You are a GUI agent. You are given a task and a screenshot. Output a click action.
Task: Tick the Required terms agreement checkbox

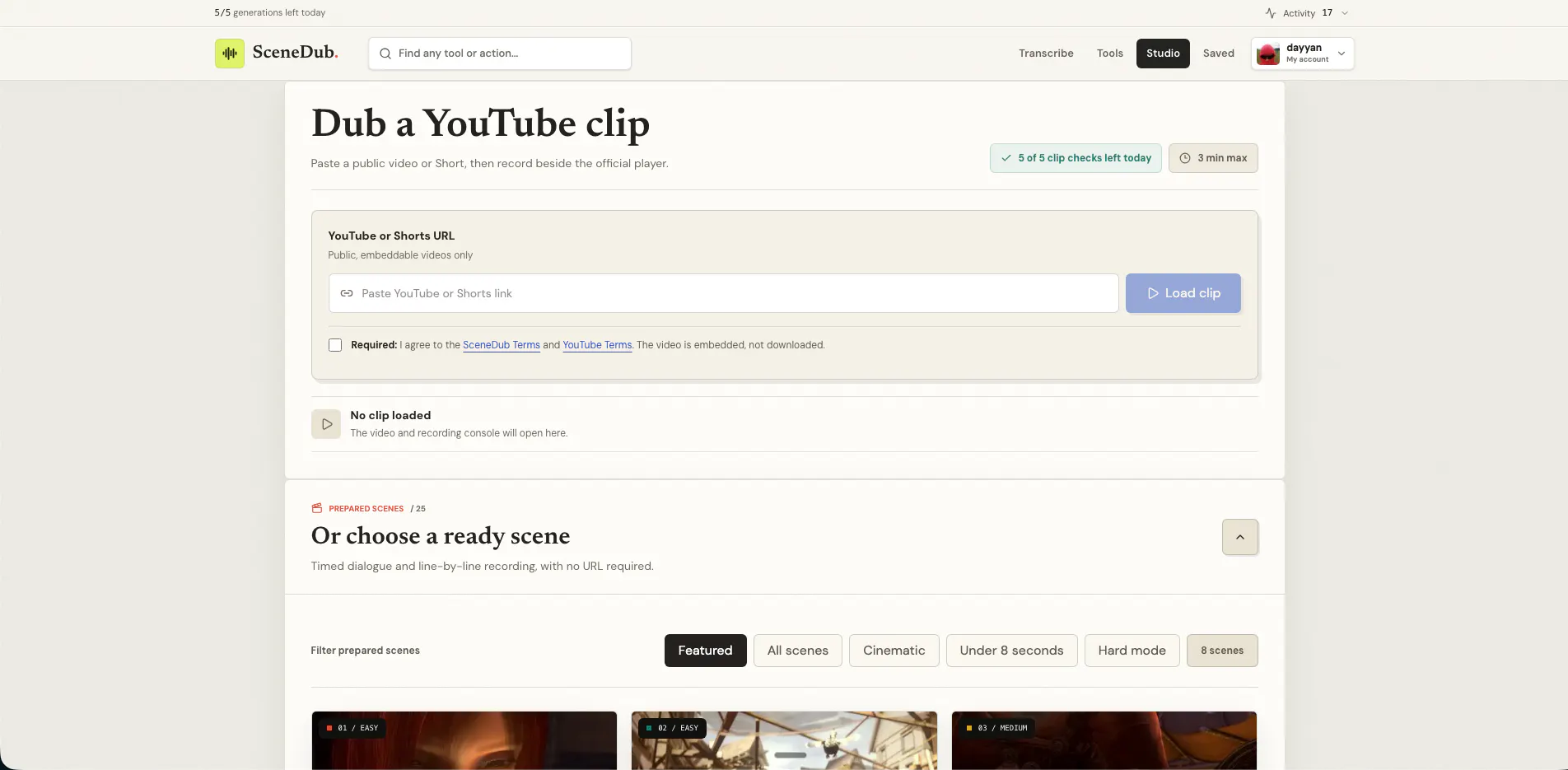click(335, 345)
